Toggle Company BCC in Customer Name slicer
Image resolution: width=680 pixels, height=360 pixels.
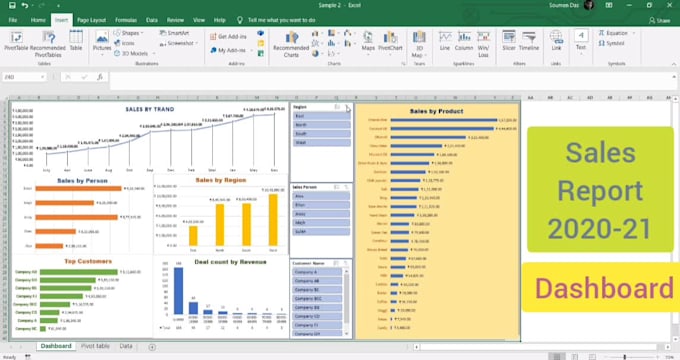coord(317,298)
